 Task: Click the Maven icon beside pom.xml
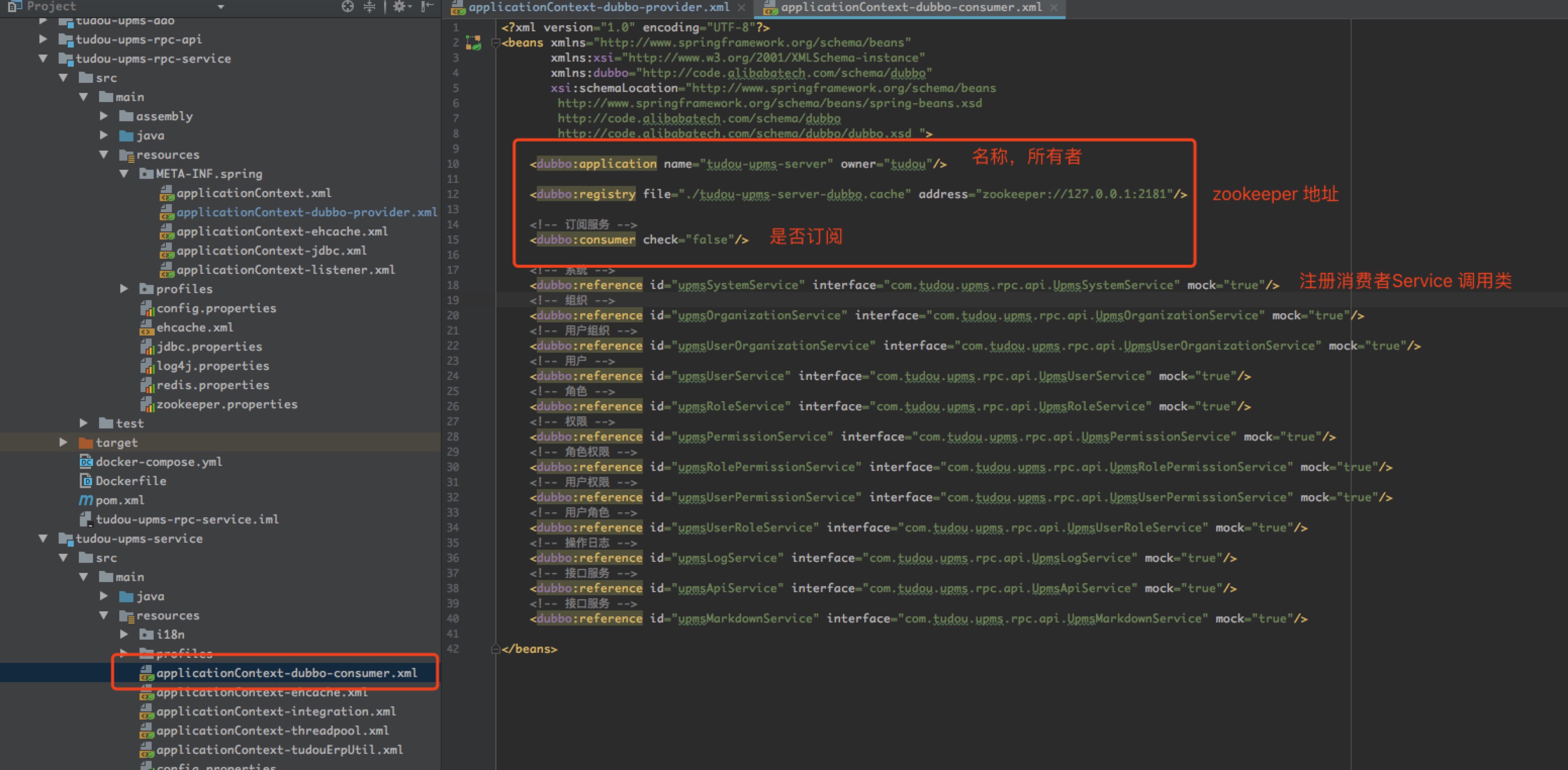(x=86, y=500)
